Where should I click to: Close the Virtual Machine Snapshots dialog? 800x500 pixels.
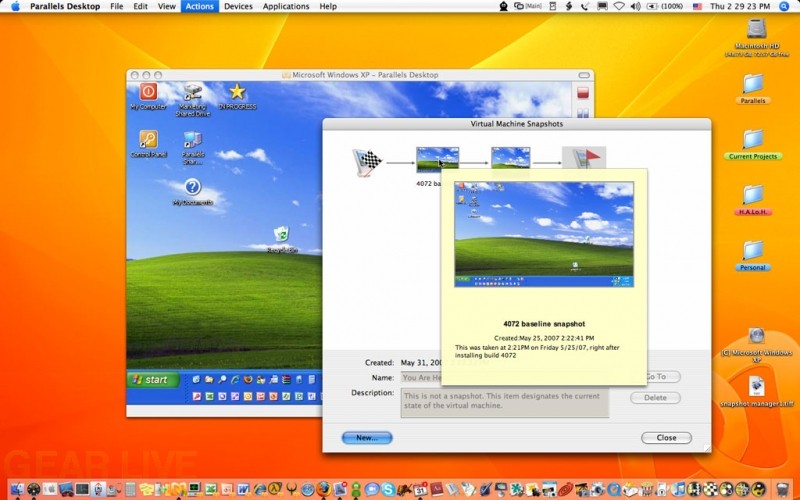(666, 438)
